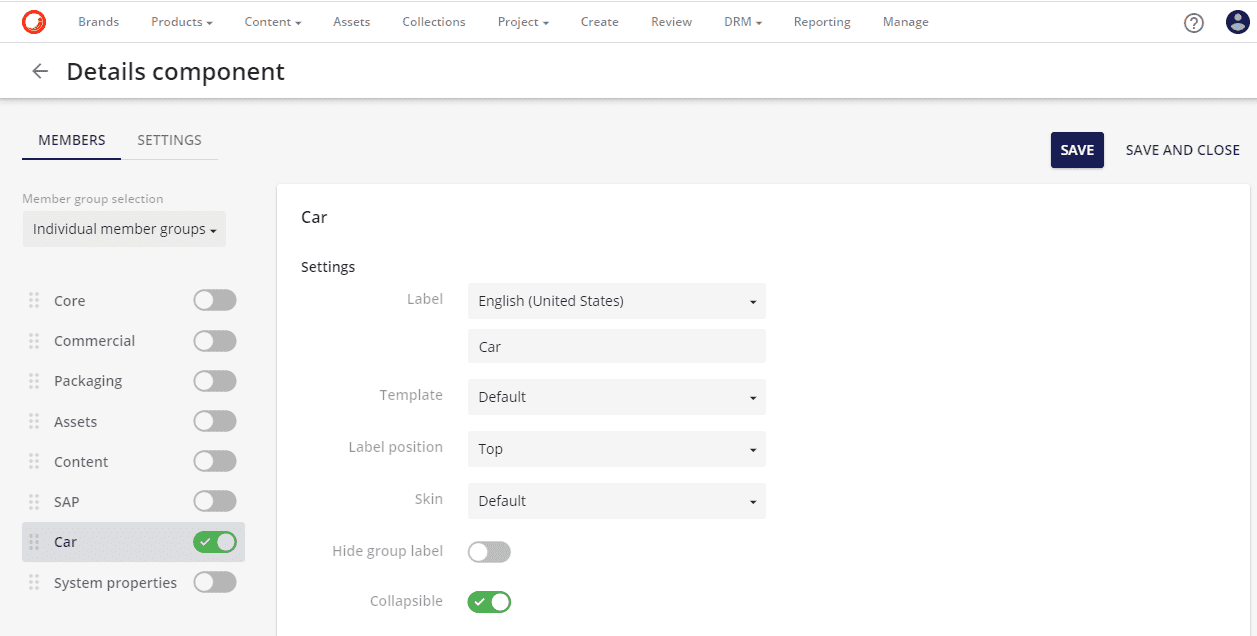Switch to the Members tab
Screen dimensions: 1257x636
[72, 140]
